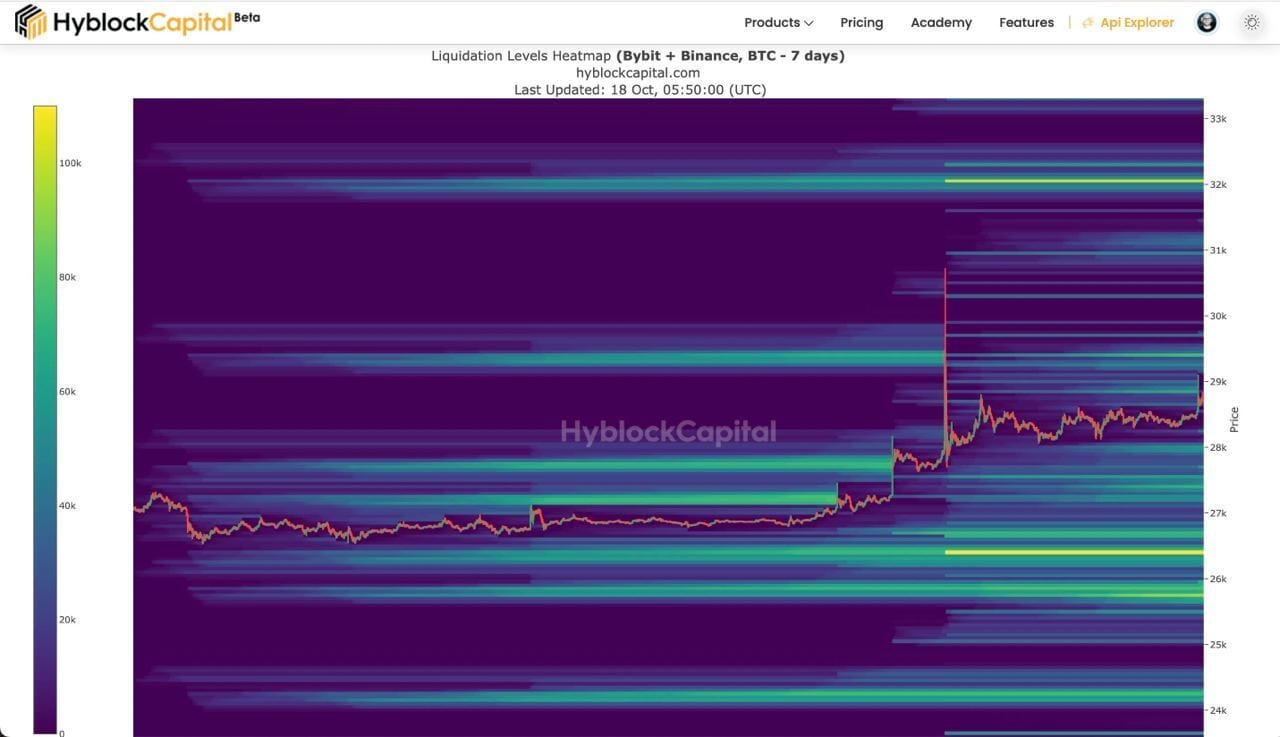Image resolution: width=1280 pixels, height=737 pixels.
Task: Click the 29k price axis label
Action: (x=1218, y=382)
